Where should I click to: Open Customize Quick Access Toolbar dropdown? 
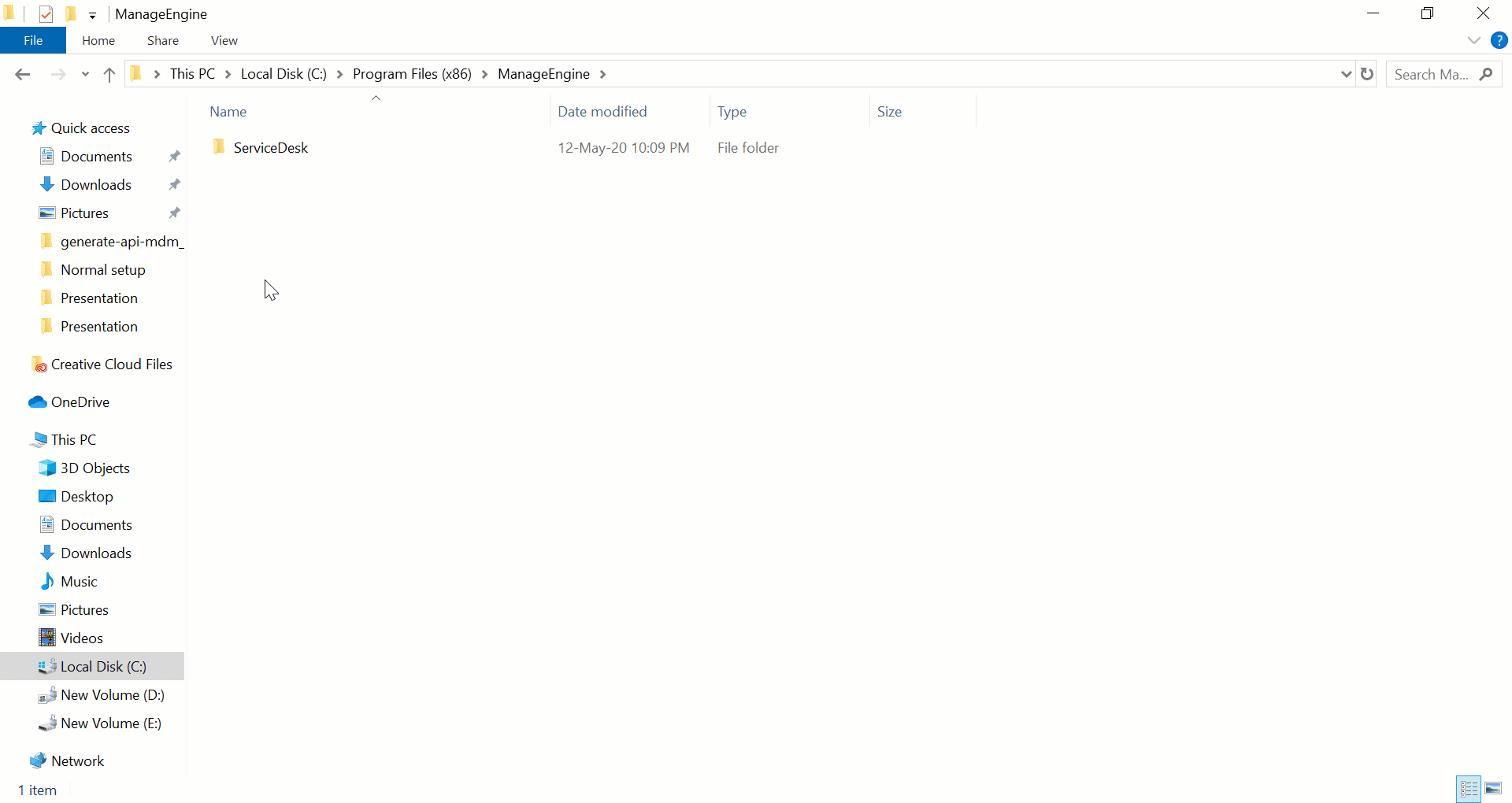point(92,15)
